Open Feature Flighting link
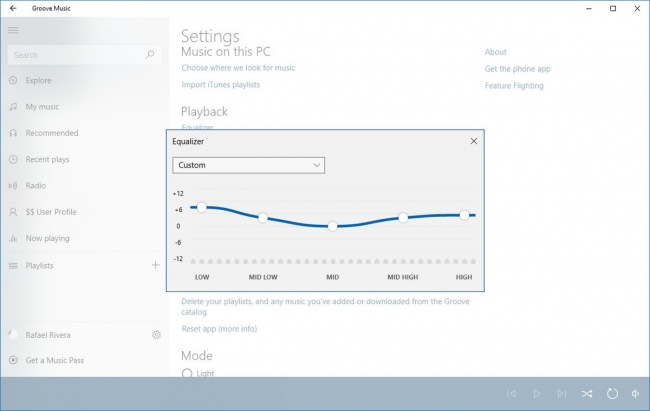 514,85
